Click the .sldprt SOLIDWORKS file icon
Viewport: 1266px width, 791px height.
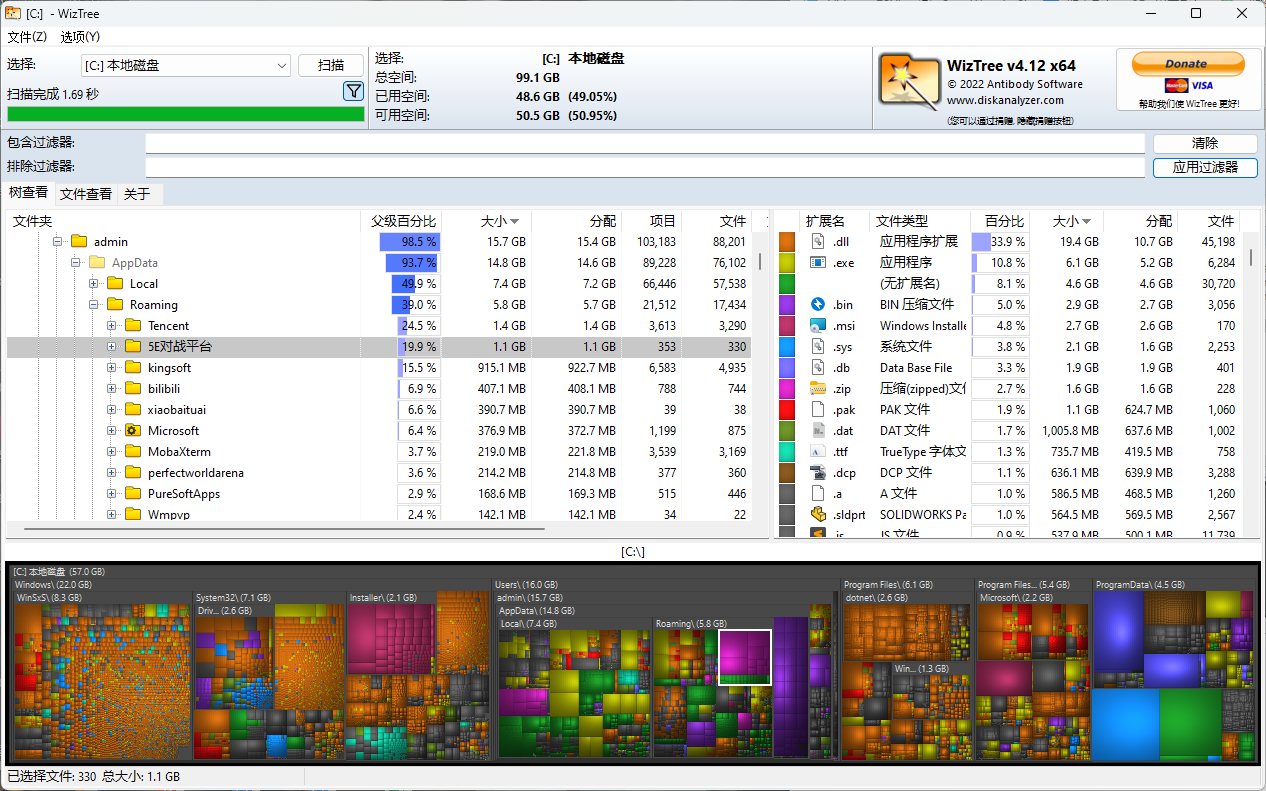pyautogui.click(x=818, y=515)
